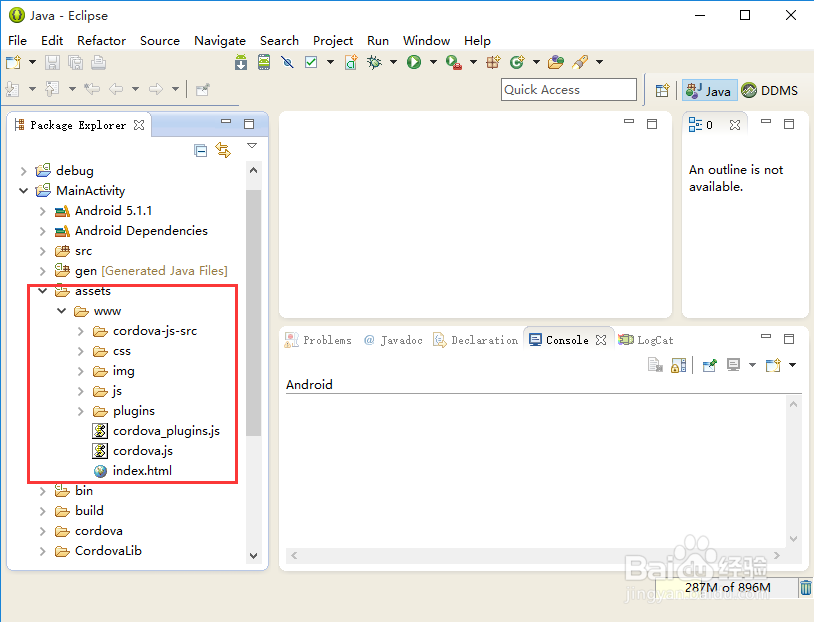Viewport: 814px width, 622px height.
Task: Maximize the Console panel
Action: coord(789,339)
